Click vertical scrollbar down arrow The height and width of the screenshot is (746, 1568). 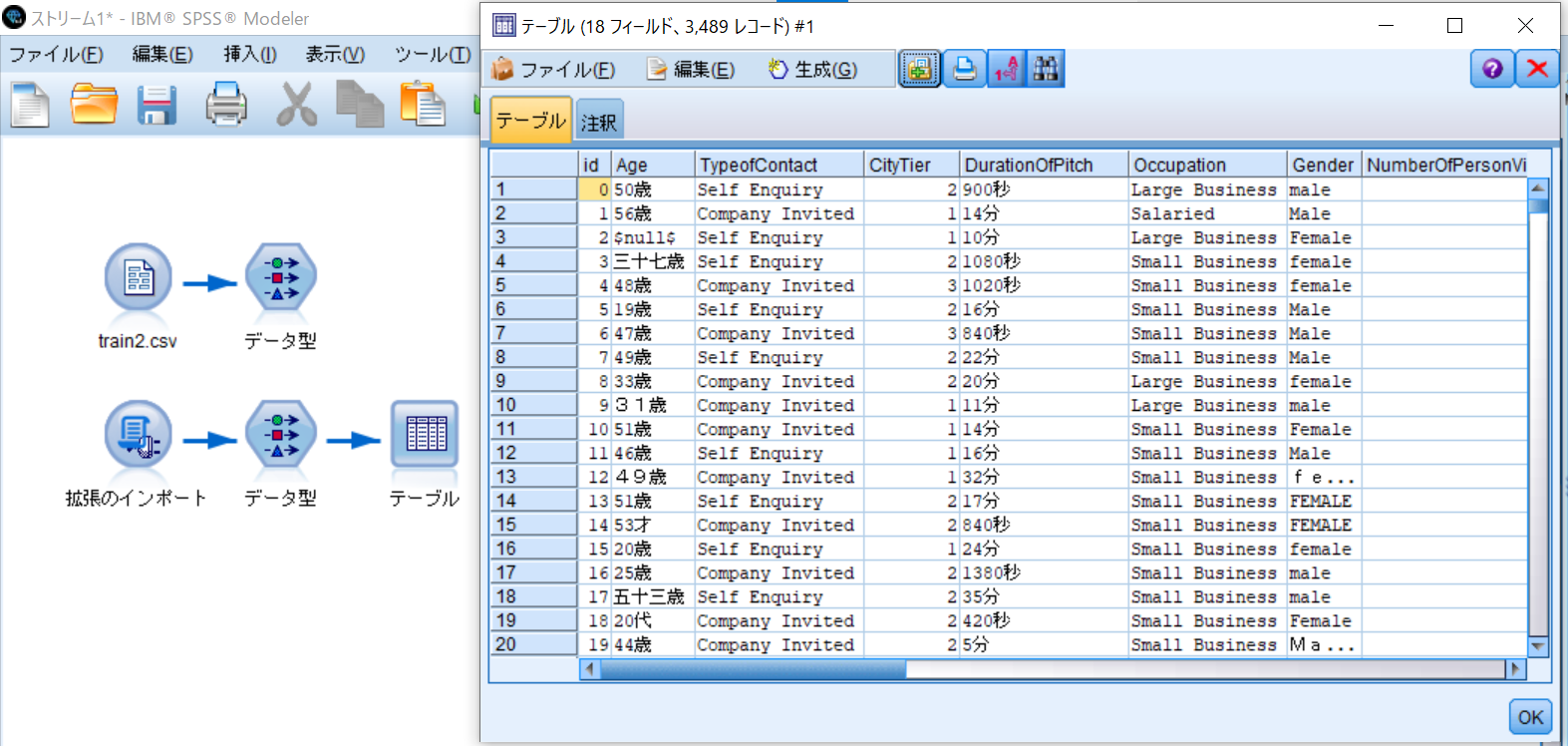point(1538,646)
